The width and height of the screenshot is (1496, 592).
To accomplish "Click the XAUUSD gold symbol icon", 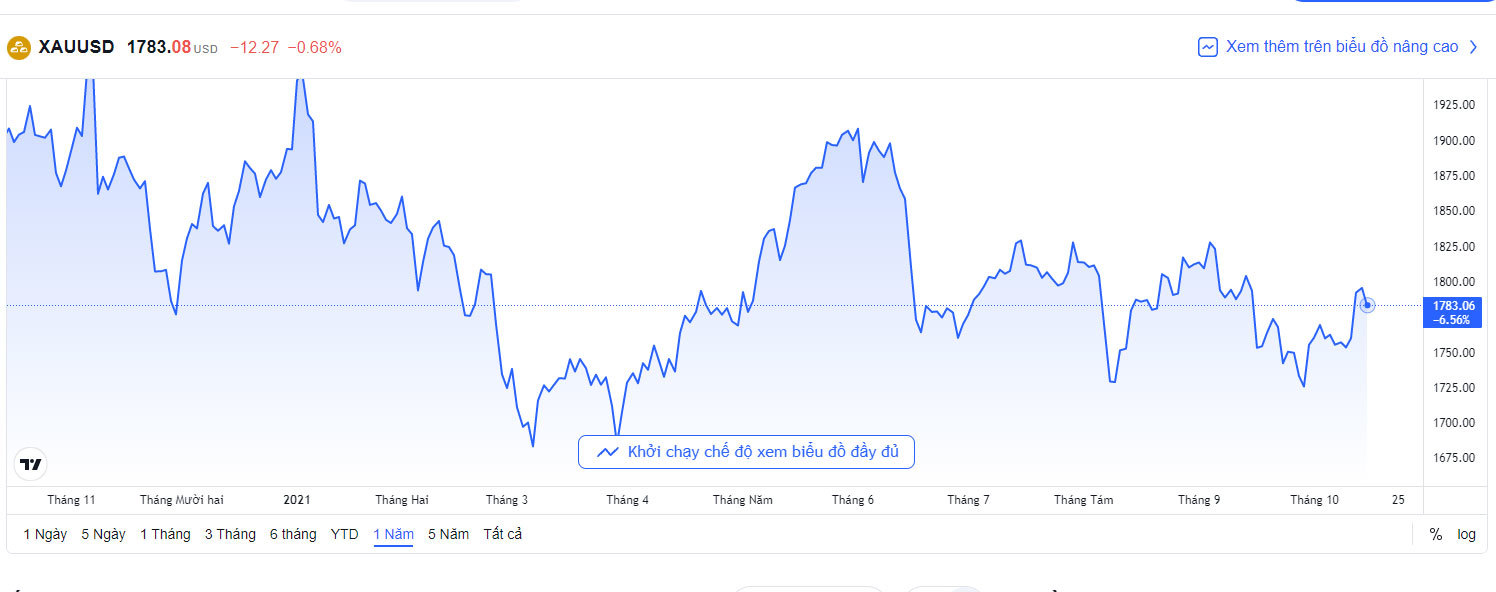I will (19, 47).
